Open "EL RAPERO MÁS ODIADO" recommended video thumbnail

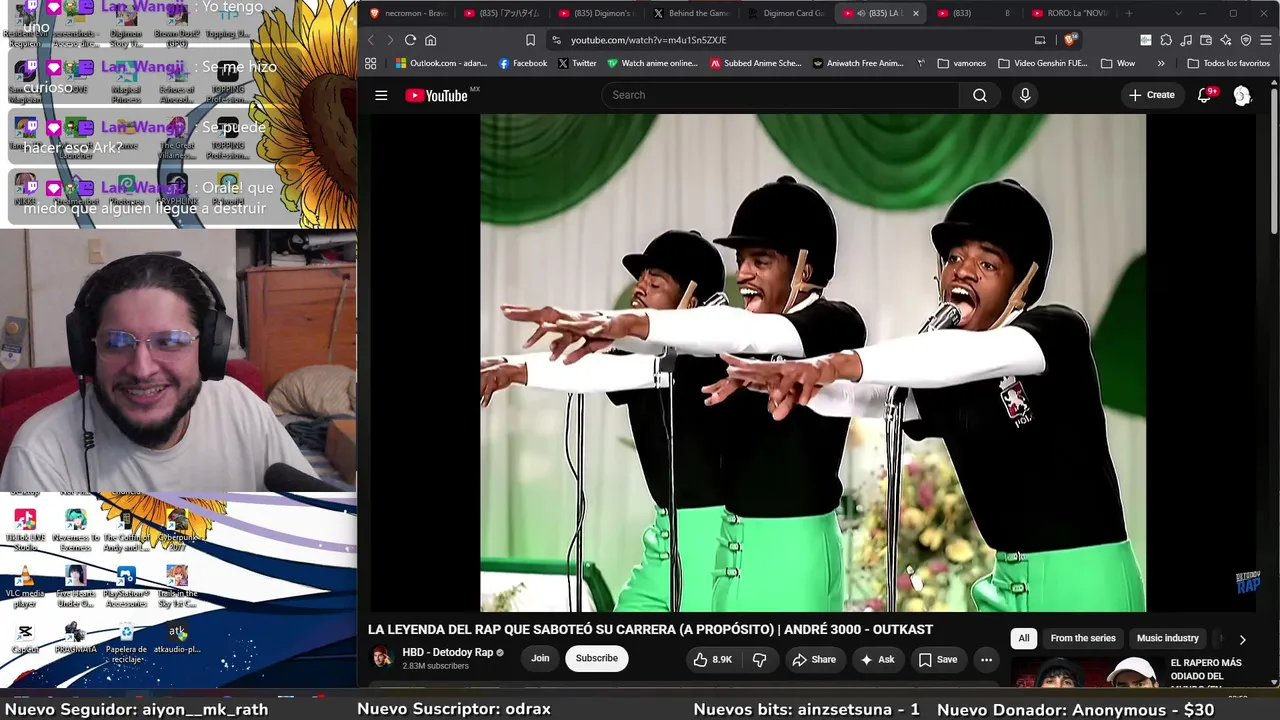point(1086,672)
